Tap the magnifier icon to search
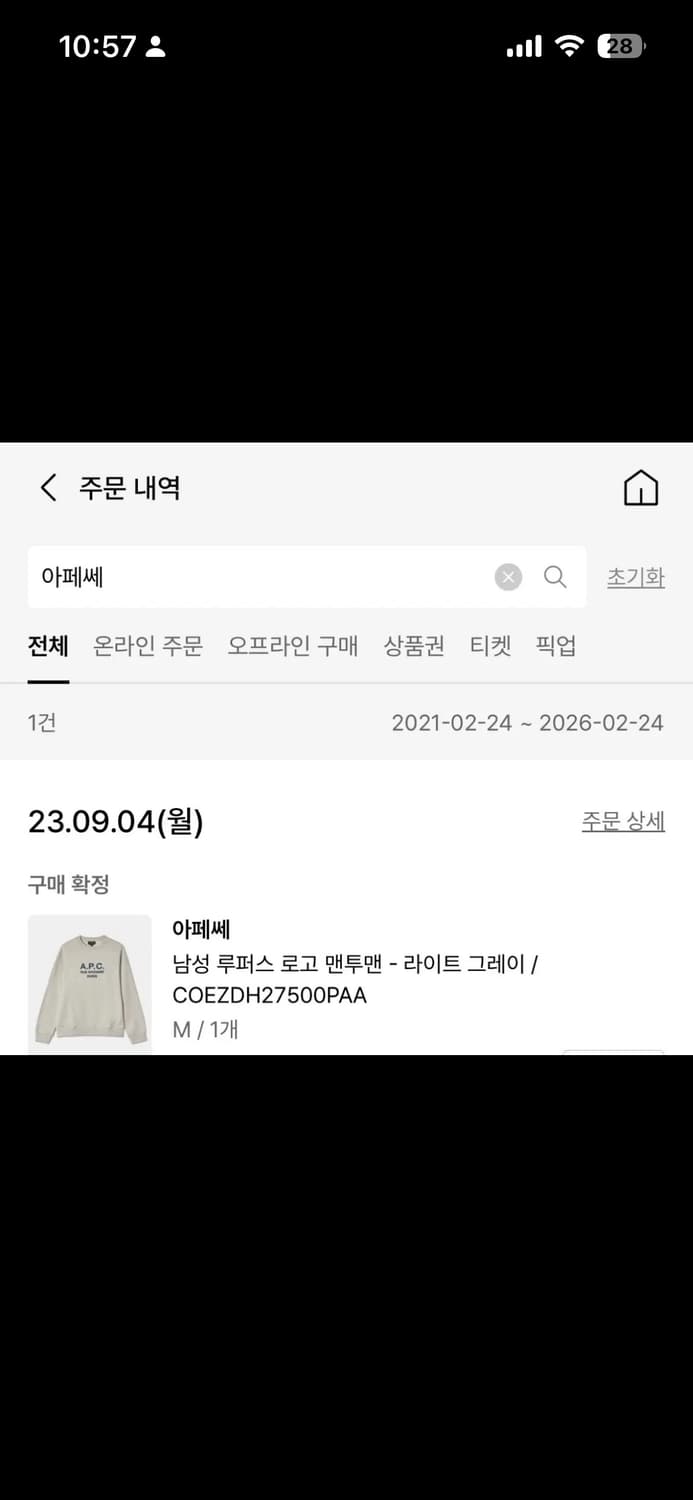Image resolution: width=693 pixels, height=1500 pixels. click(x=555, y=576)
